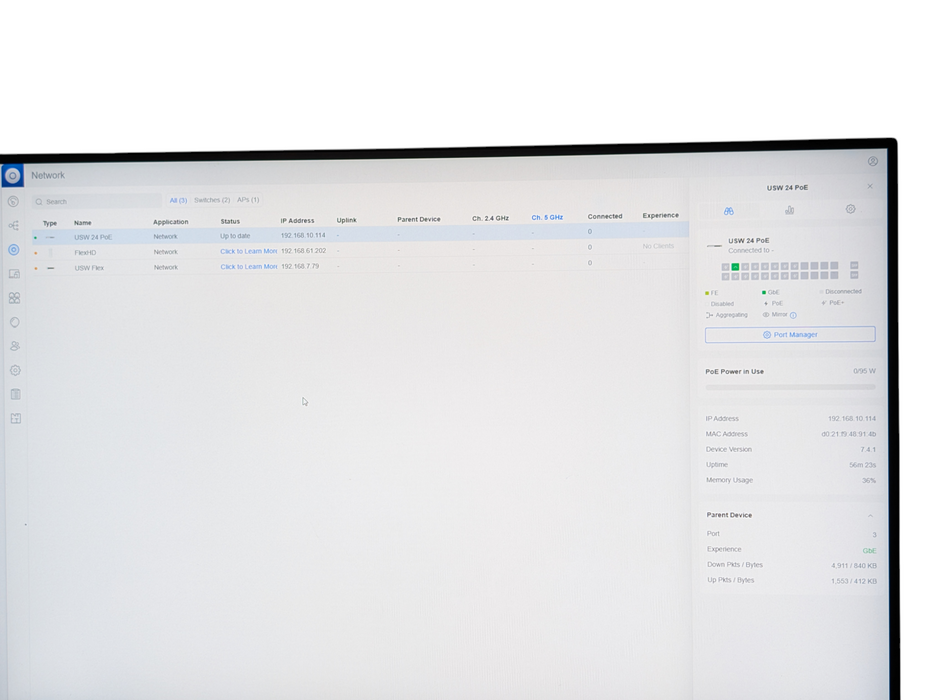This screenshot has width=930, height=700.
Task: Focus the Search field
Action: pos(97,202)
